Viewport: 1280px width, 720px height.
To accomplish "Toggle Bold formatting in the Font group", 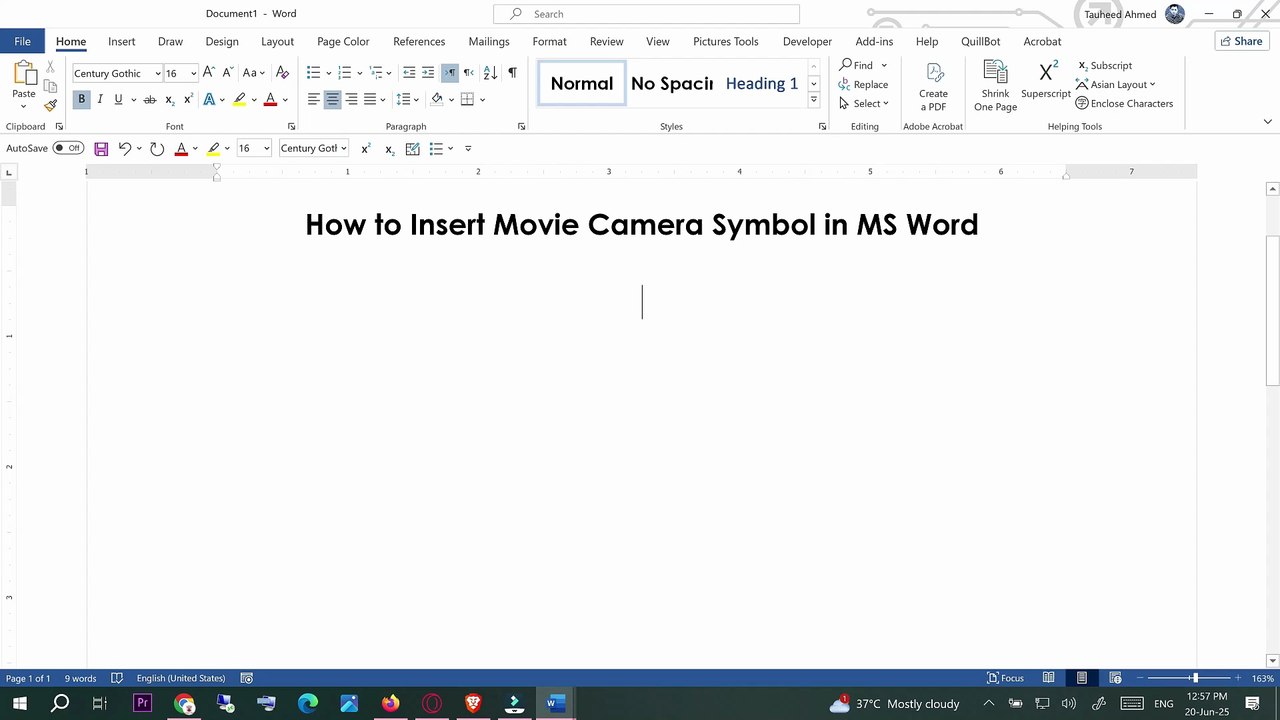I will 82,99.
